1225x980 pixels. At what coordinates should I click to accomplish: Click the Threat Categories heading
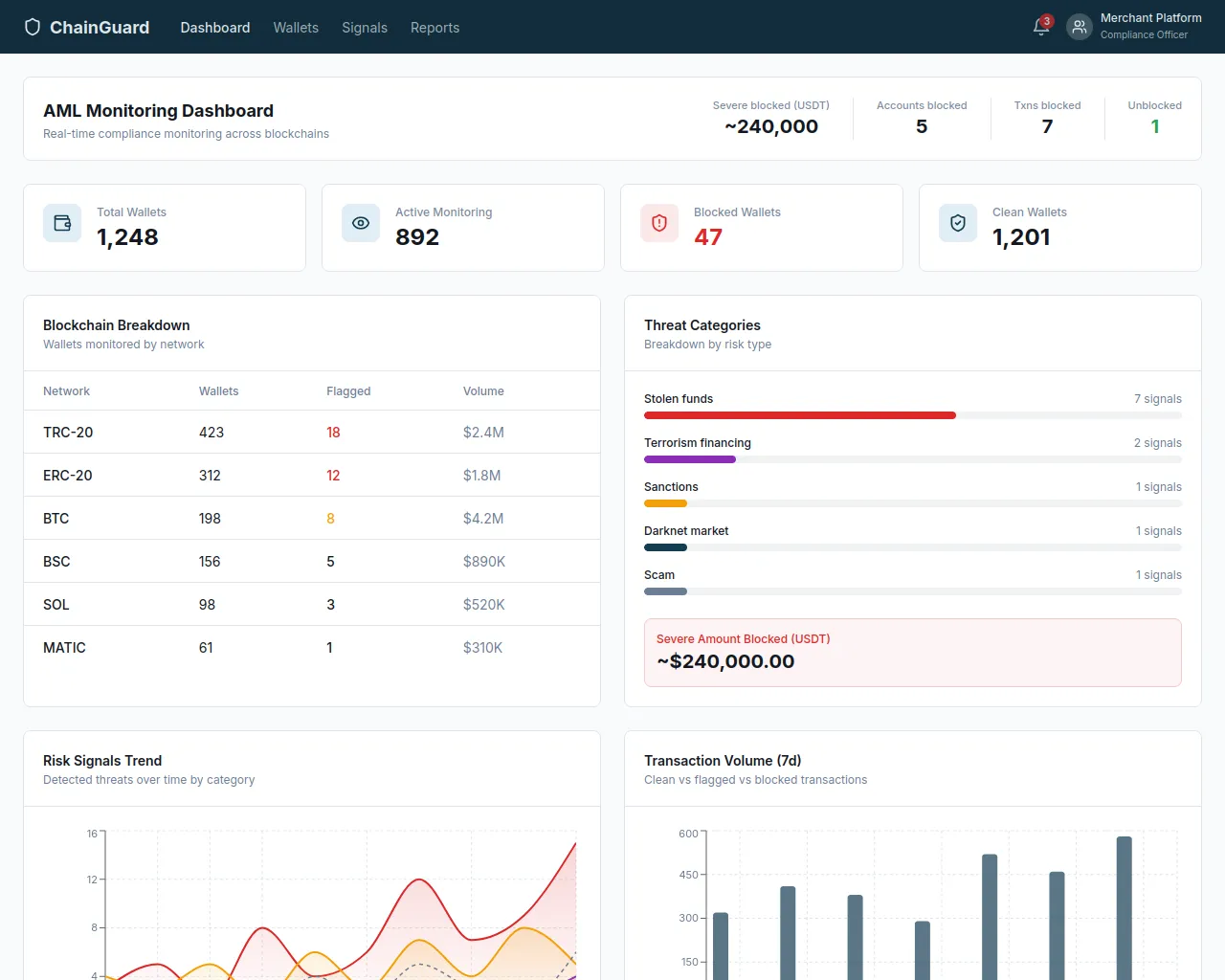click(702, 325)
